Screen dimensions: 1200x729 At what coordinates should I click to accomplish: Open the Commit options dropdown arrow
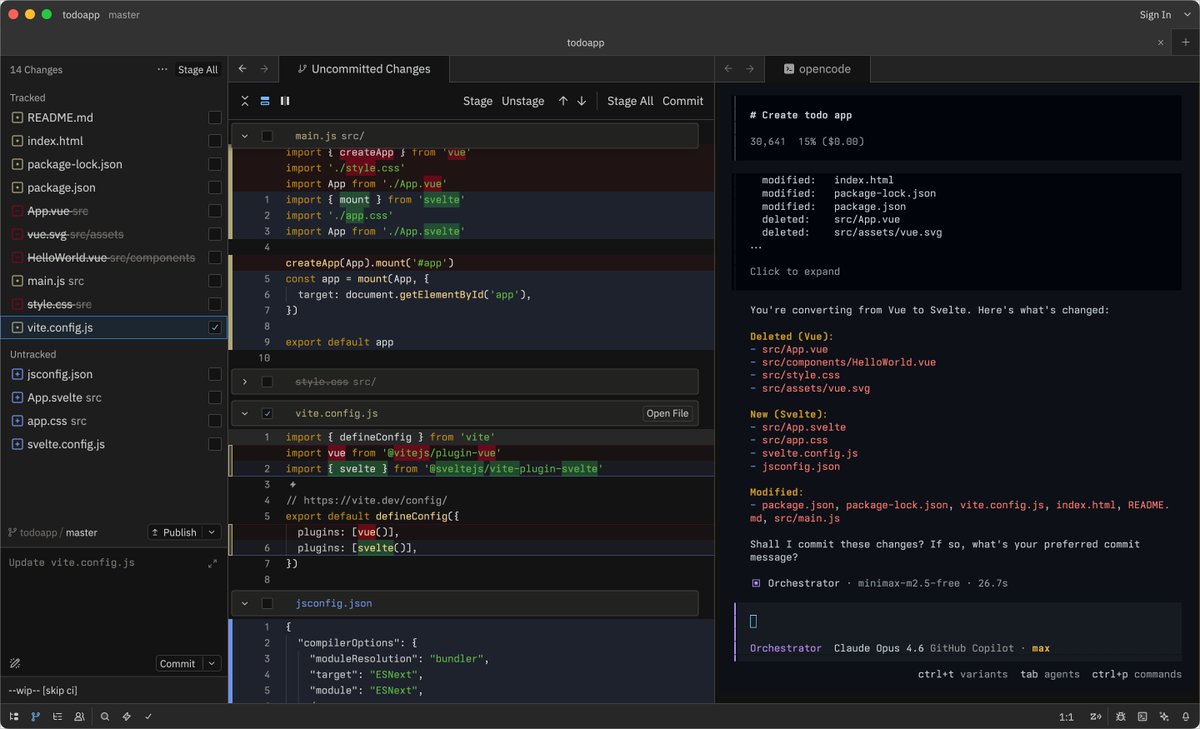click(x=210, y=663)
